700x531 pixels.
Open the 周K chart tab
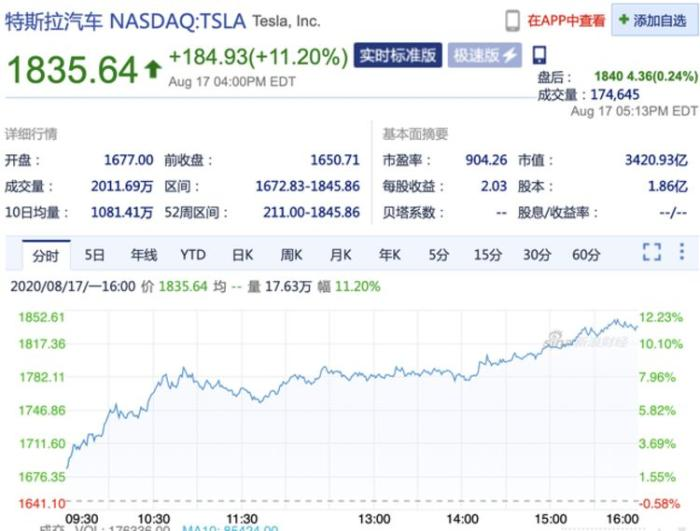click(291, 255)
